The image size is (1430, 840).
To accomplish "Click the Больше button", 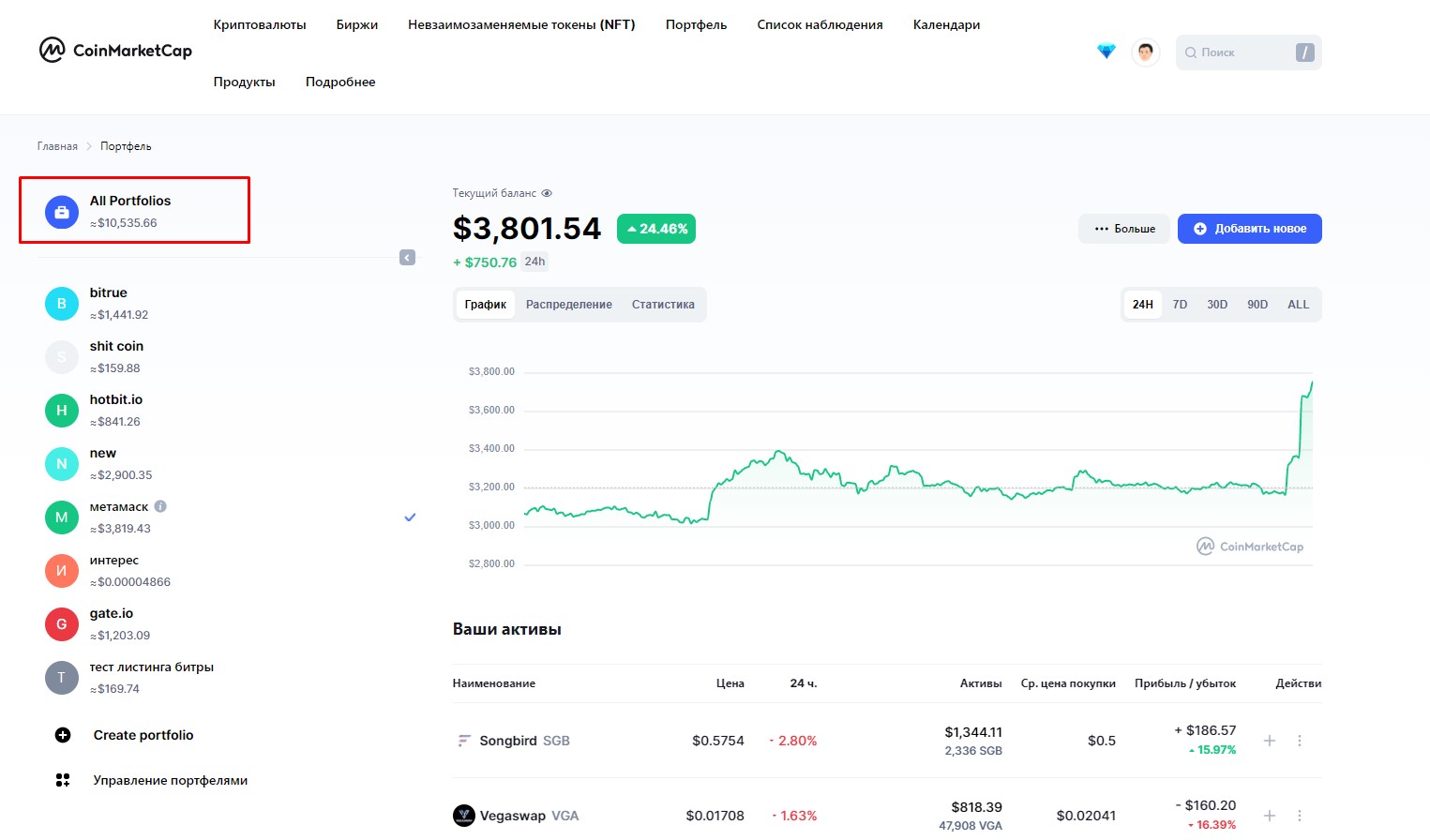I will [x=1124, y=229].
